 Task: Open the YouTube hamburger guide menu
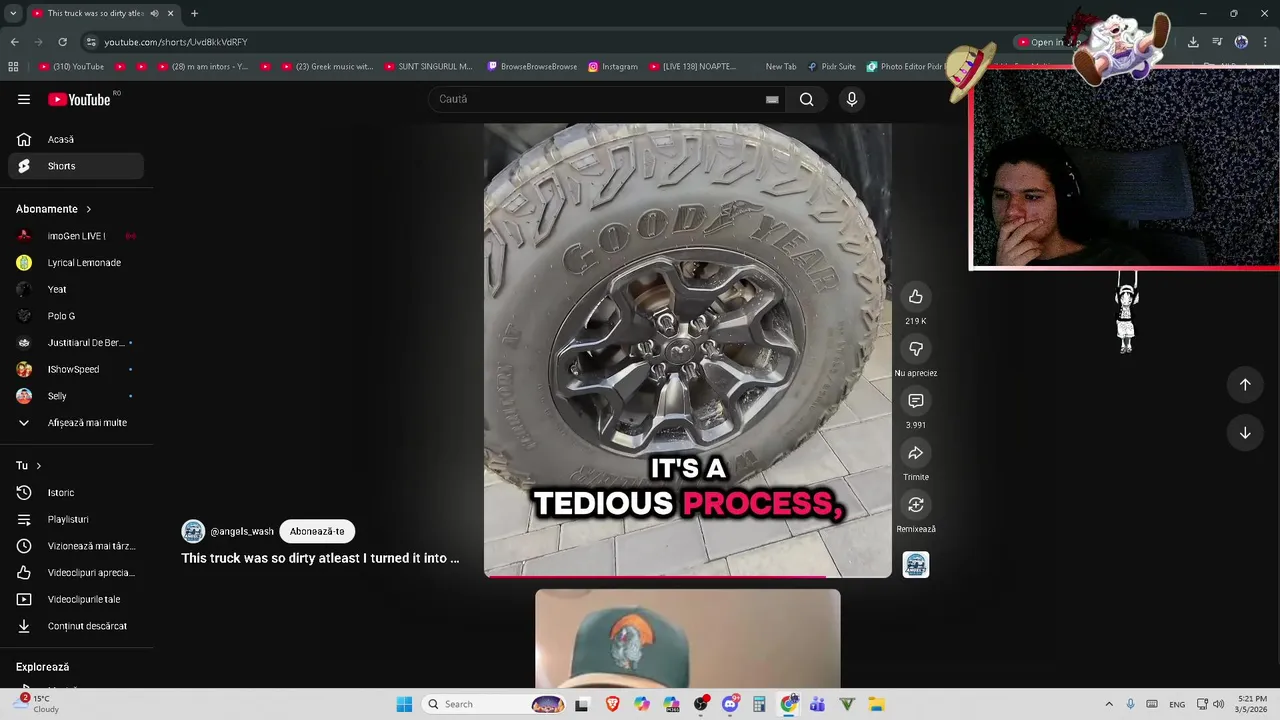pos(24,99)
